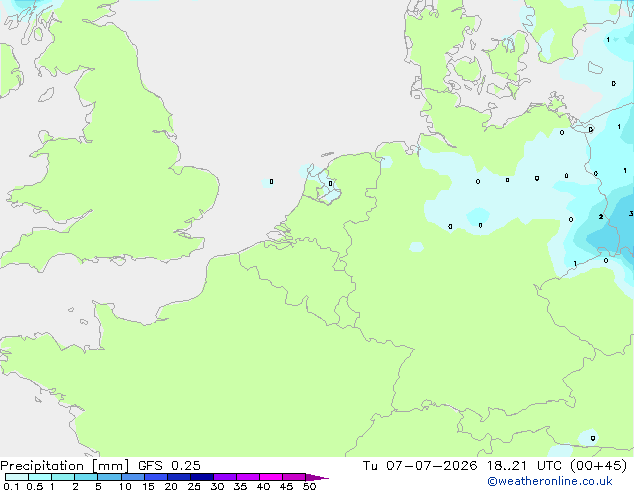Click the '25' legend scale label
Viewport: 634px width, 490px height.
(194, 486)
